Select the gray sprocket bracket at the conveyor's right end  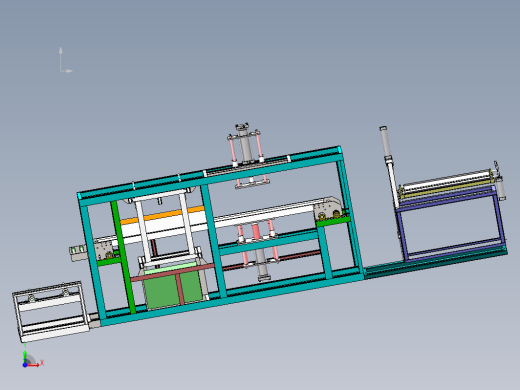click(328, 209)
